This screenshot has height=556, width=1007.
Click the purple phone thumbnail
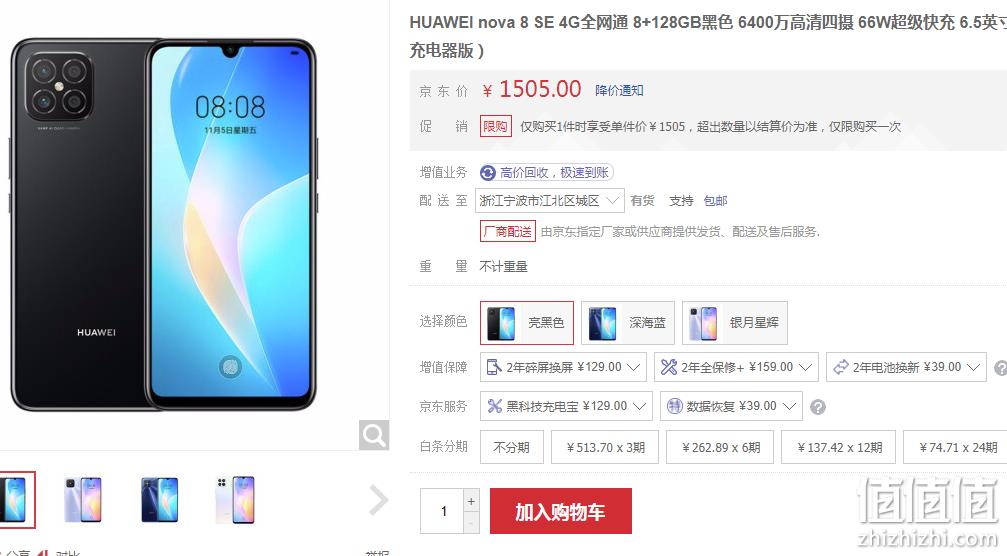tap(83, 500)
